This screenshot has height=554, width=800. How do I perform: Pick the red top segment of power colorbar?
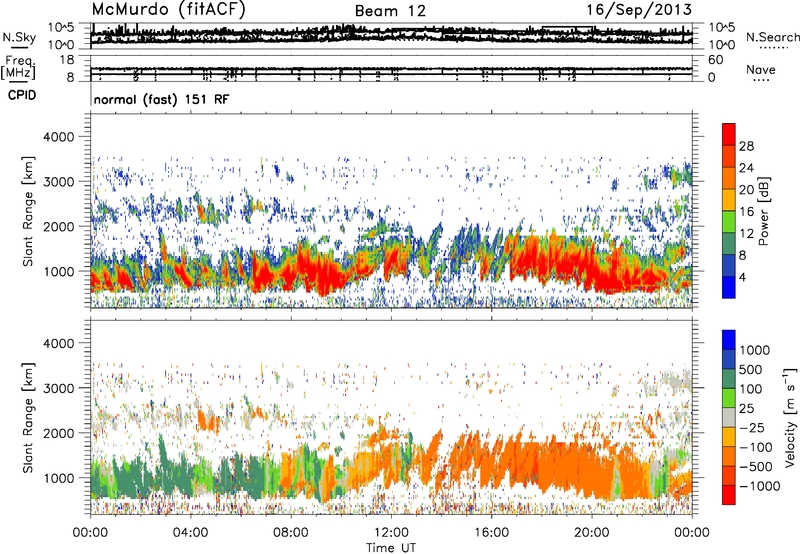(729, 134)
